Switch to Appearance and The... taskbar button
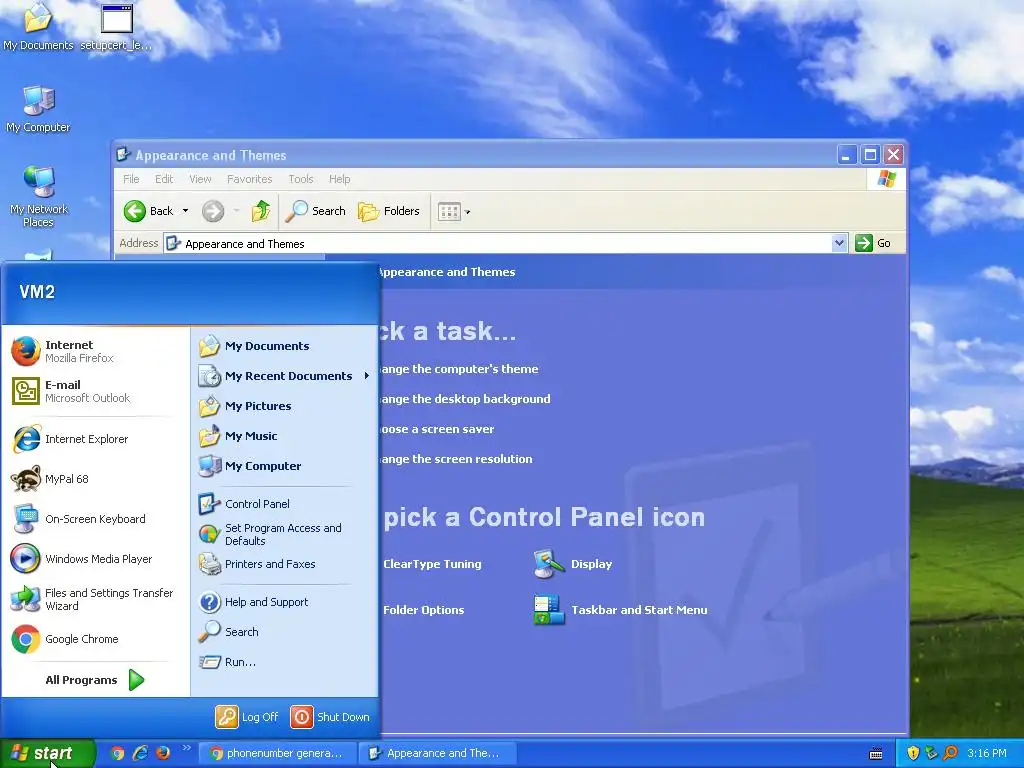The height and width of the screenshot is (768, 1024). [x=438, y=753]
